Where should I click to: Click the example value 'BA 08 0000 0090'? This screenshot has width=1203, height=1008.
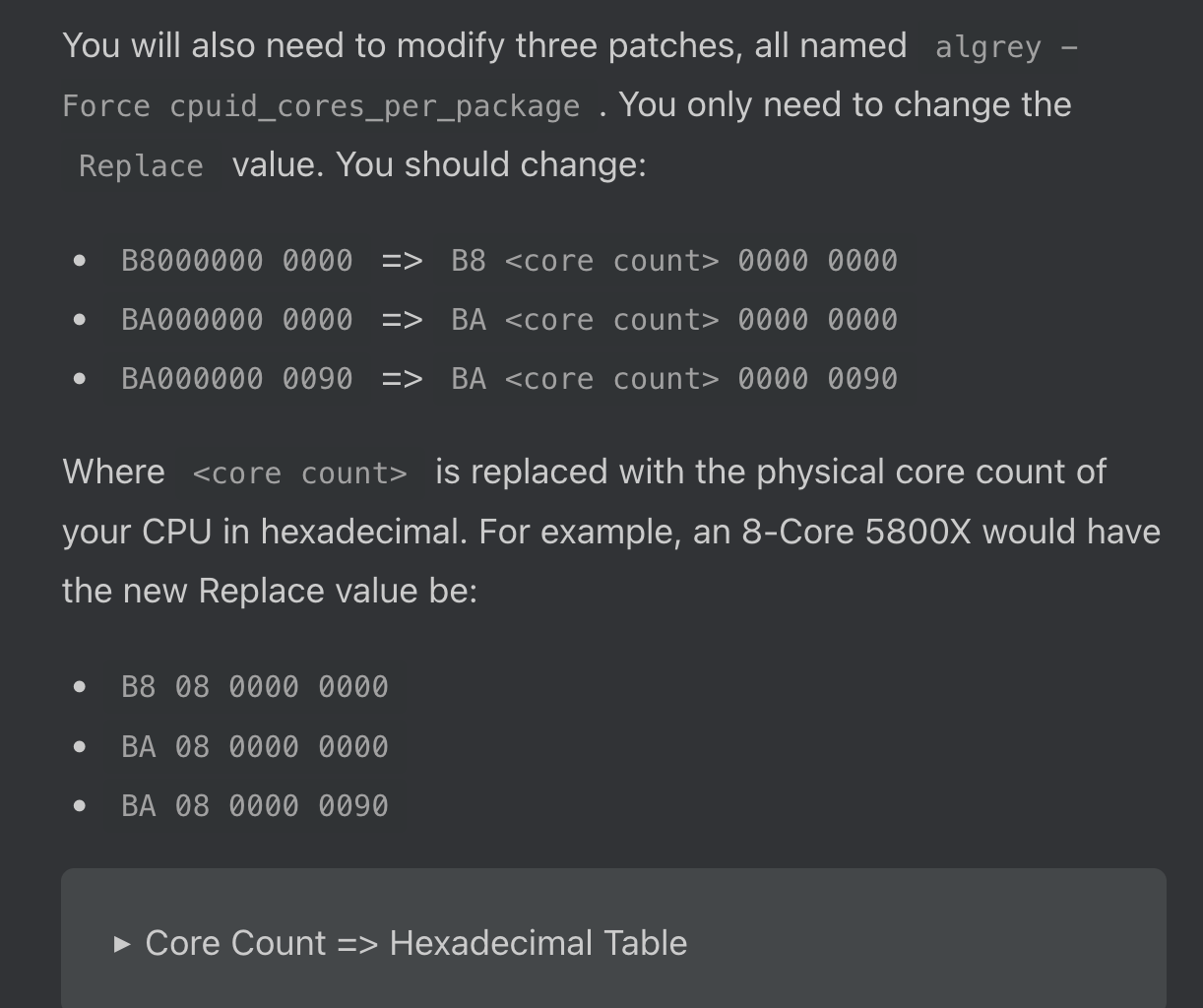click(254, 806)
